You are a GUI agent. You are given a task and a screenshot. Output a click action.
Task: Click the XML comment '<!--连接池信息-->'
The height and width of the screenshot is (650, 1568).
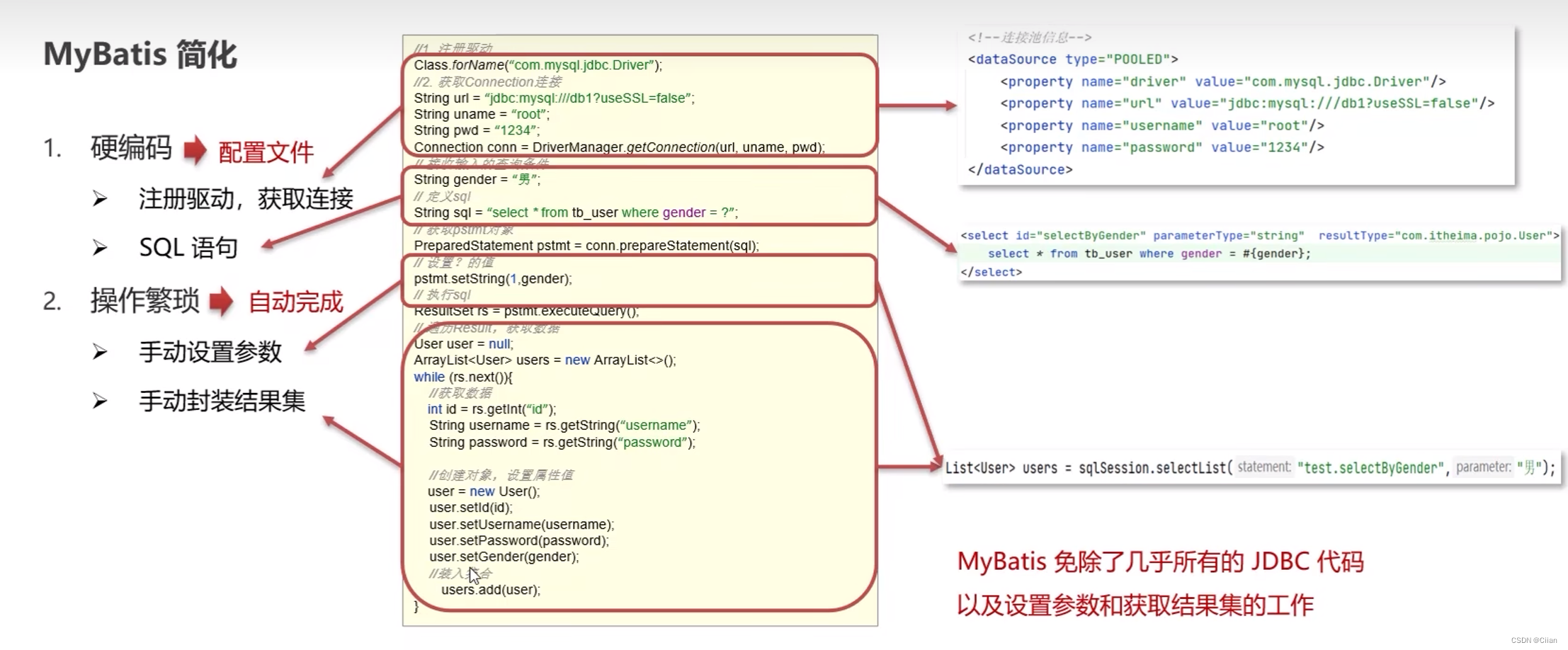(1029, 38)
